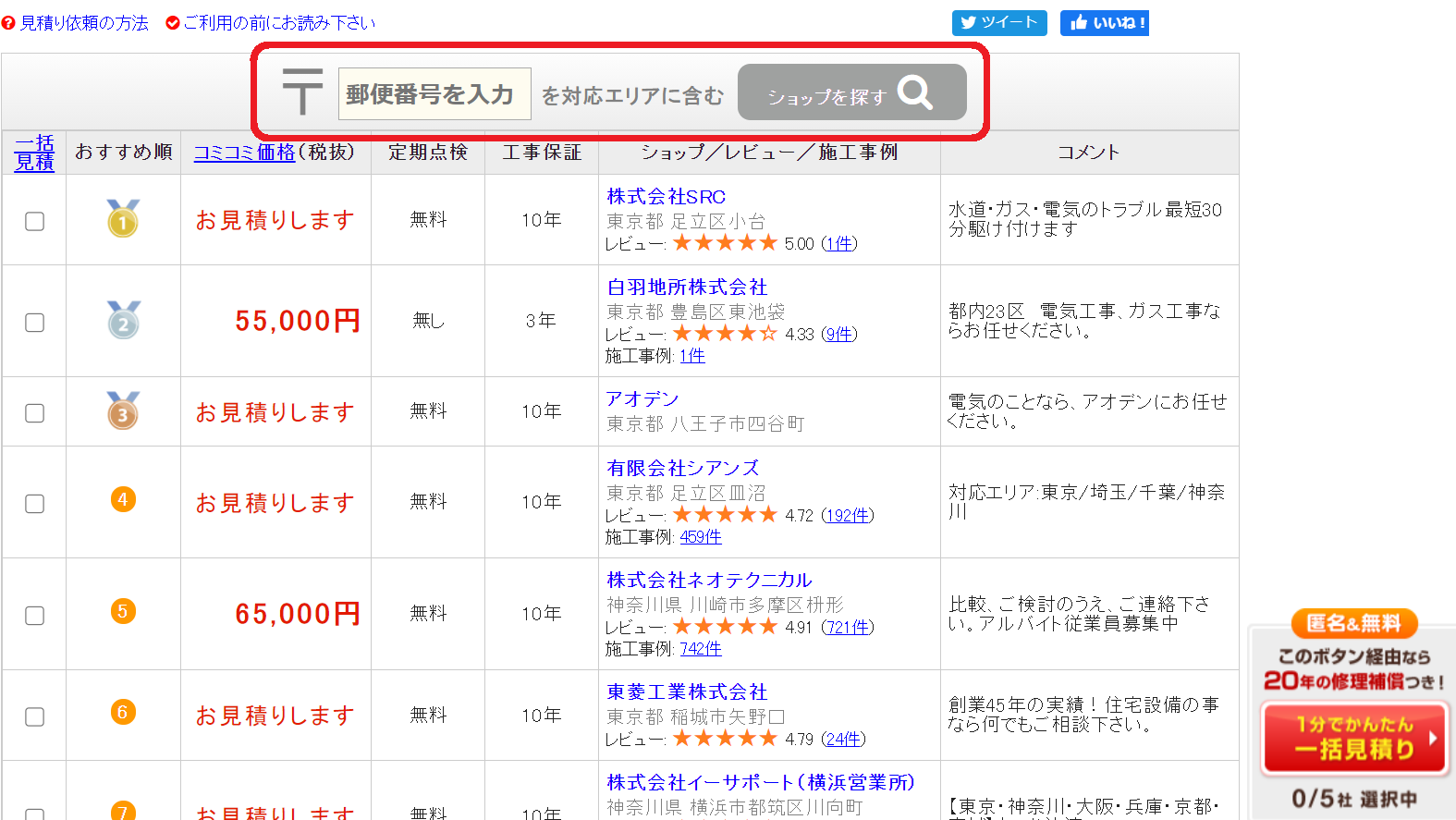Open 施工事例 742件 link for ネオテクニカル
The image size is (1456, 820).
pos(701,649)
